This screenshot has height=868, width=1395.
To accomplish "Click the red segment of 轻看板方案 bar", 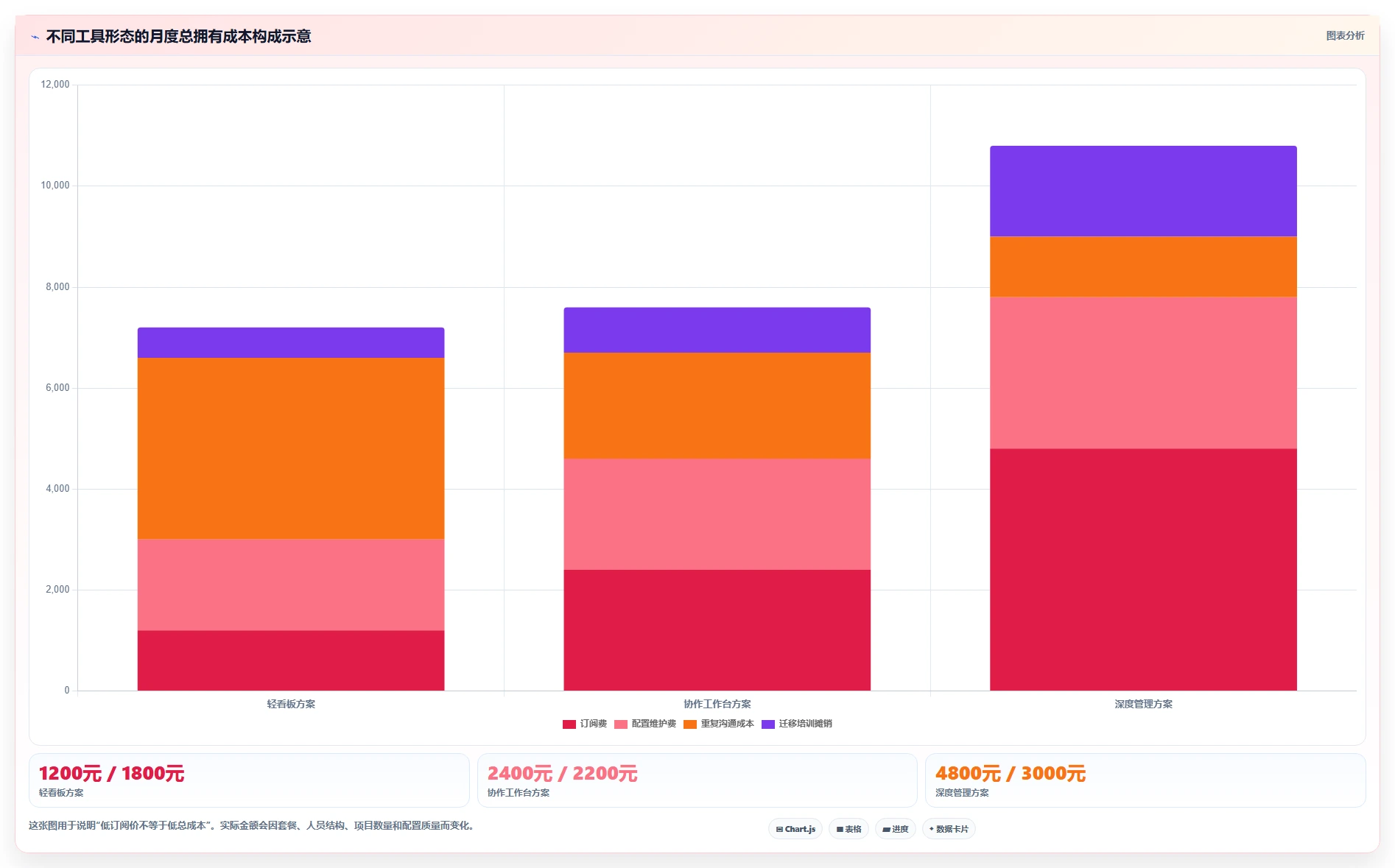I will [x=291, y=660].
